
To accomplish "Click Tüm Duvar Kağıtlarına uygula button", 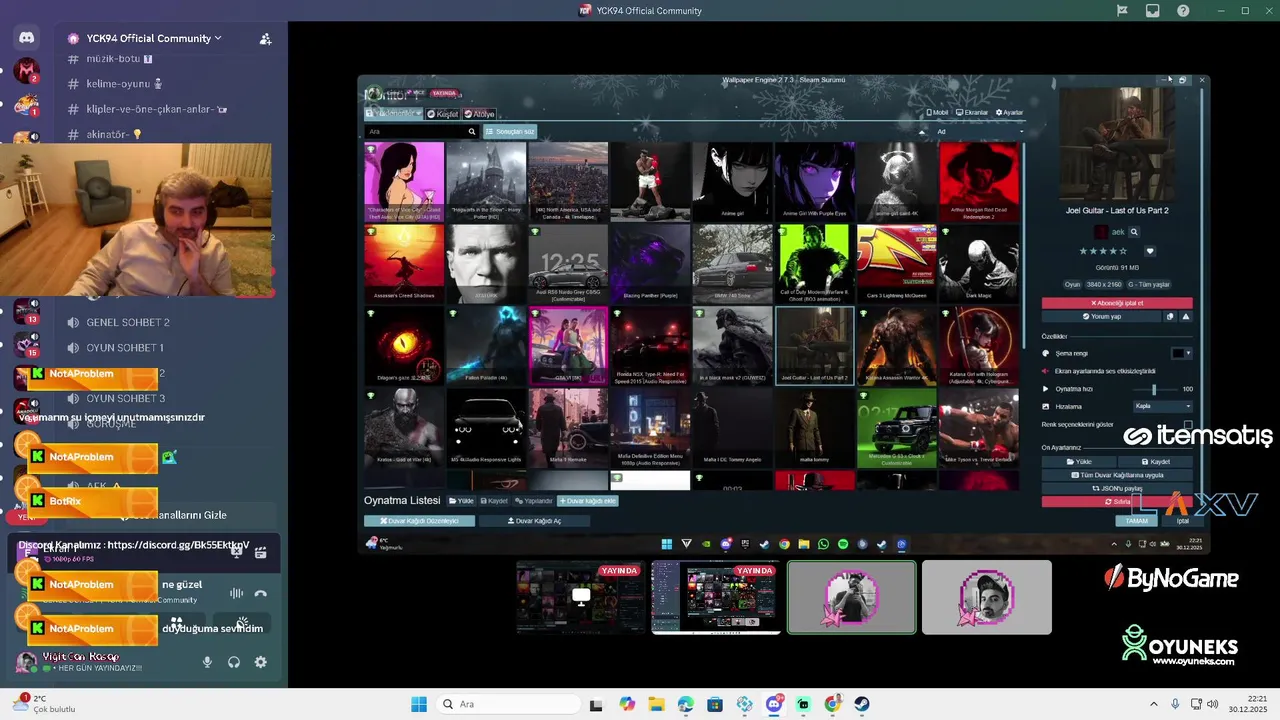I will [x=1117, y=475].
